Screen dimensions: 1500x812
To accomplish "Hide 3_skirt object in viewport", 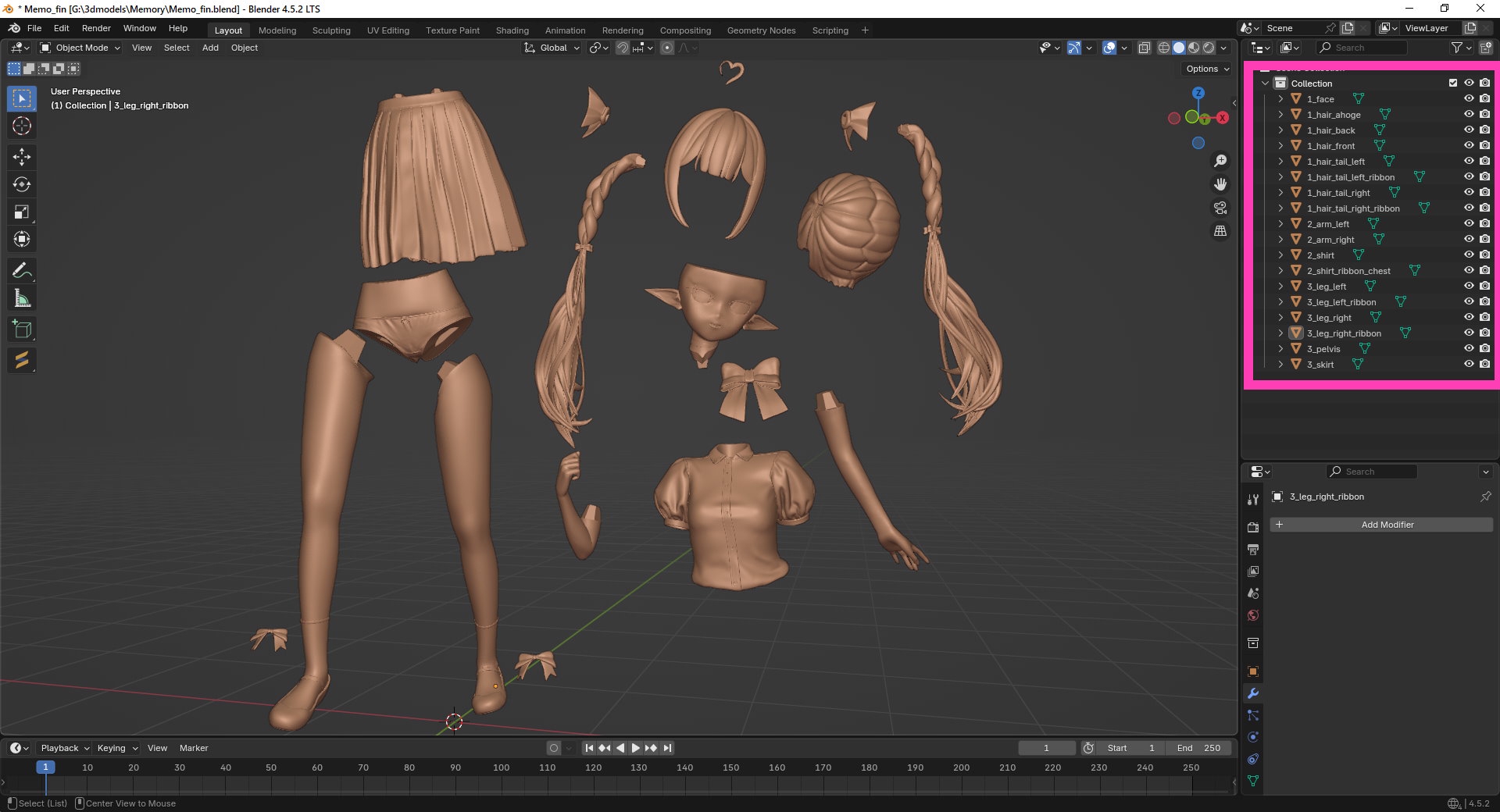I will coord(1469,364).
